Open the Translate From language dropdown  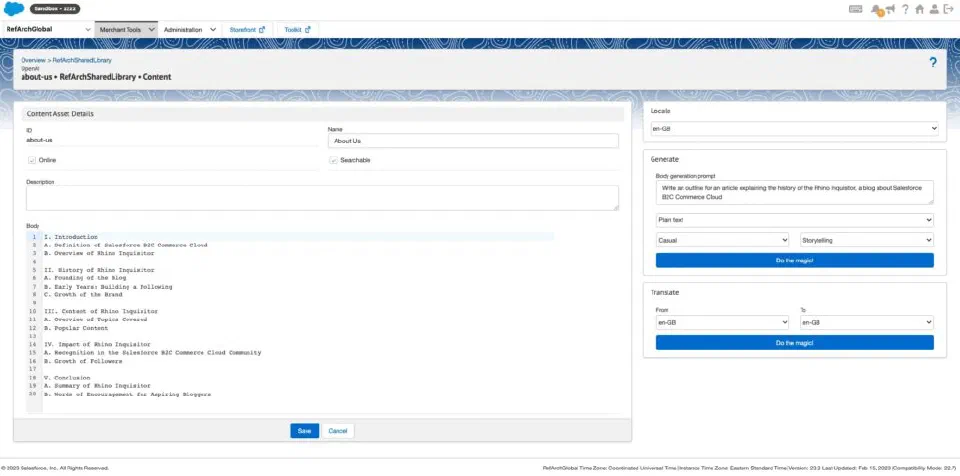(x=722, y=322)
